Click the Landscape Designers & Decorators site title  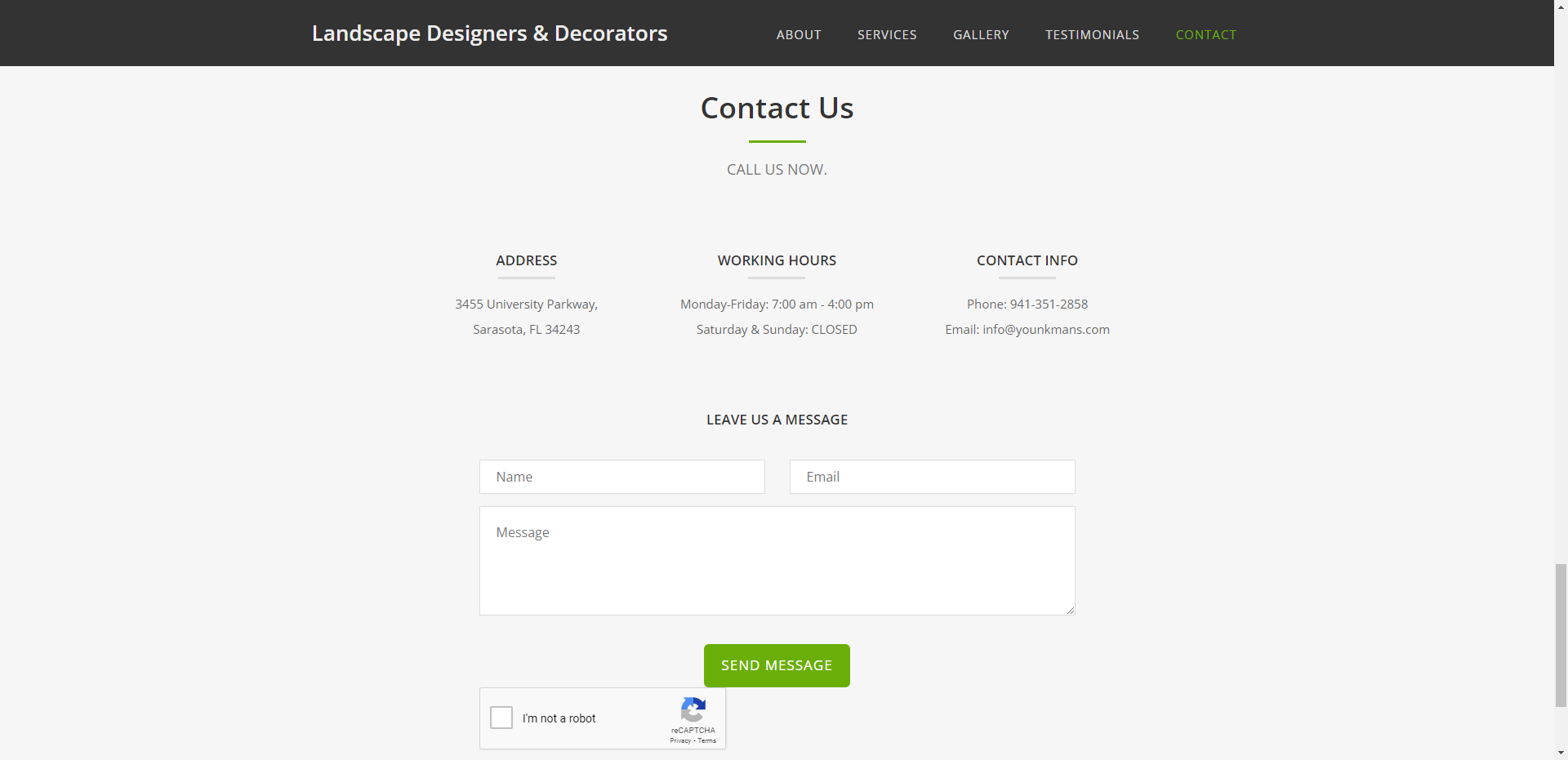[x=489, y=33]
